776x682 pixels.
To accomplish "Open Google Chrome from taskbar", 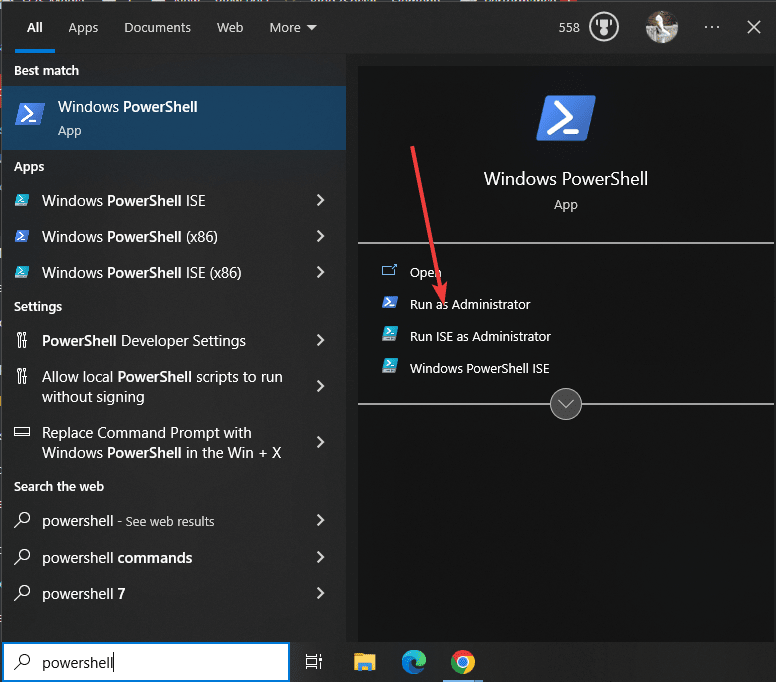I will 462,661.
